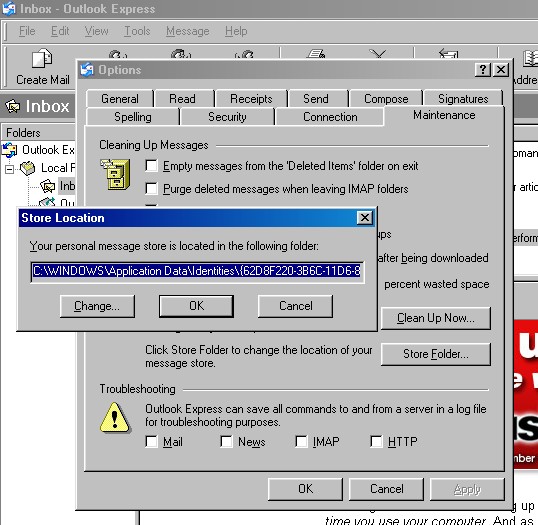
Task: Close the Store Location dialog with X
Action: 364,218
